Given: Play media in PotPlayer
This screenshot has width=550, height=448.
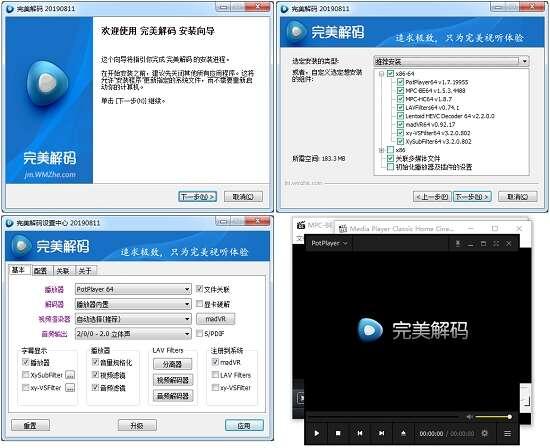Looking at the screenshot, I should pyautogui.click(x=316, y=433).
